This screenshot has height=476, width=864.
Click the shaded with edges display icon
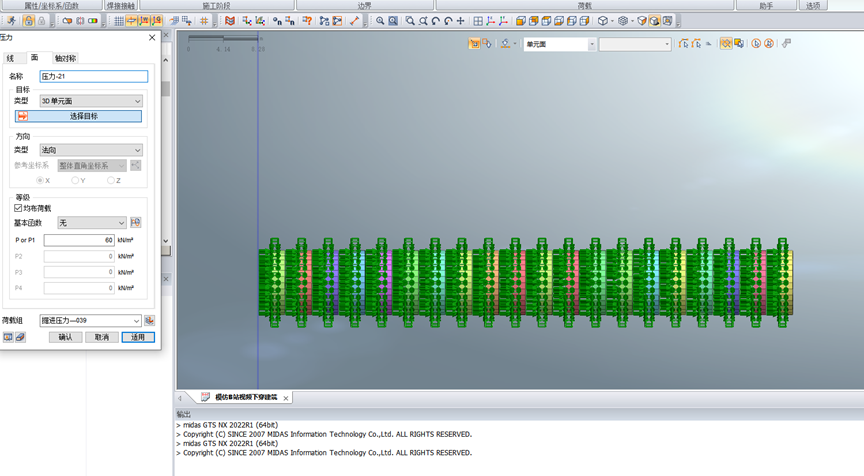pos(655,21)
